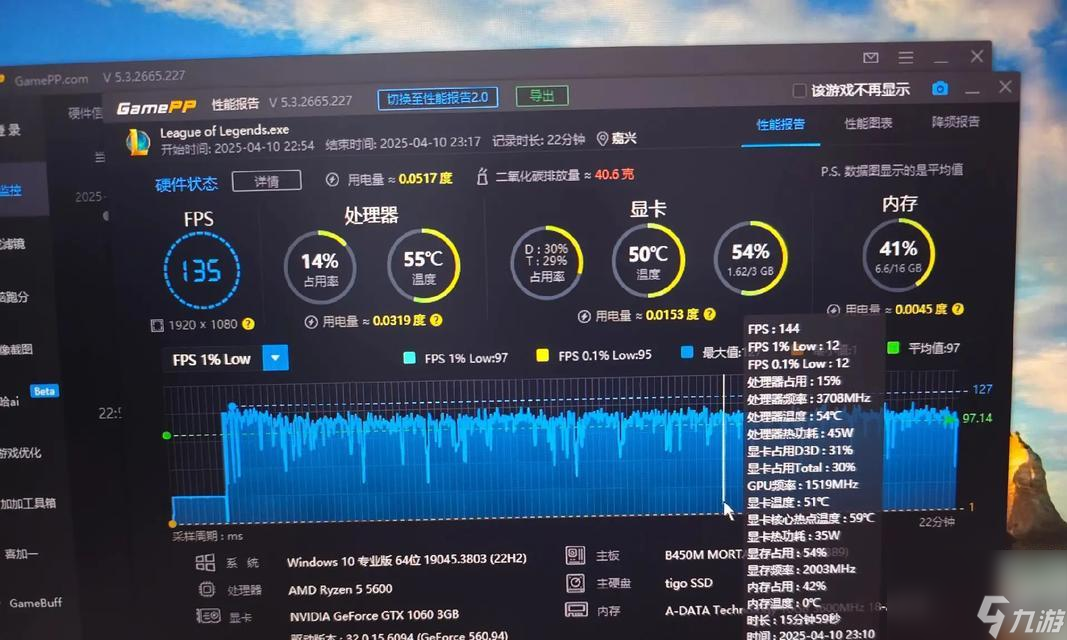Click the CPU chip icon beside 处理器

click(206, 589)
